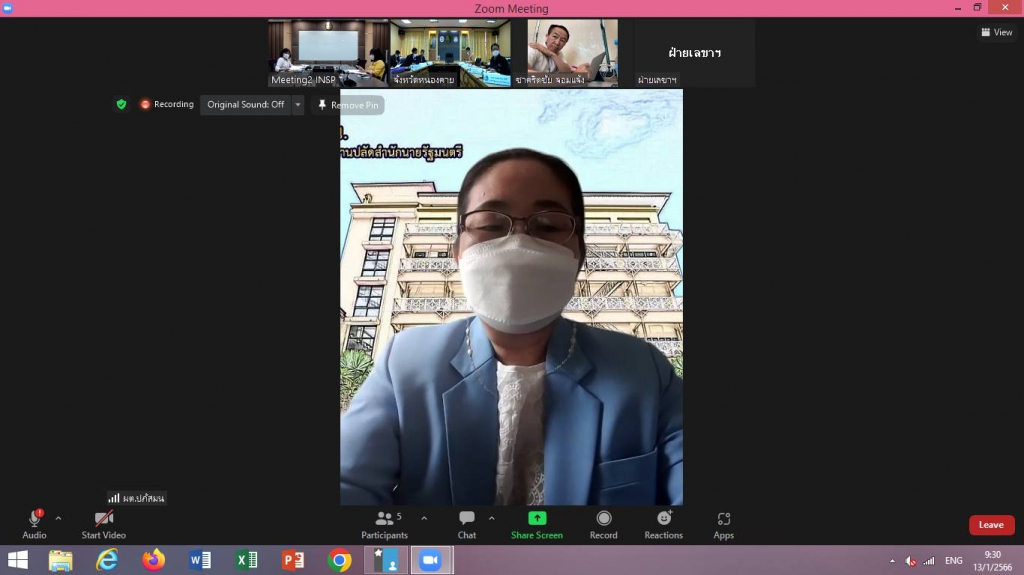Expand the caret next to Chat
Screen dimensions: 1024x575
tap(491, 518)
